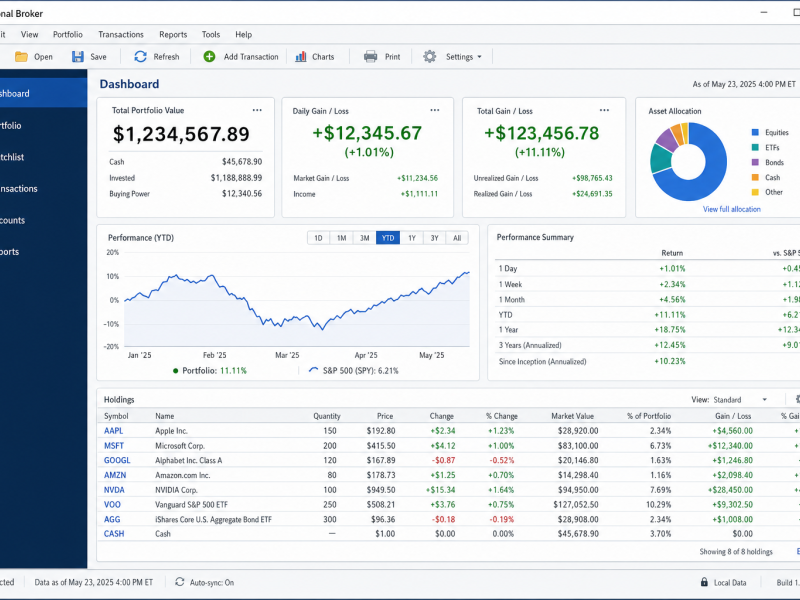
Task: Click the Local Data lock icon
Action: tap(704, 582)
